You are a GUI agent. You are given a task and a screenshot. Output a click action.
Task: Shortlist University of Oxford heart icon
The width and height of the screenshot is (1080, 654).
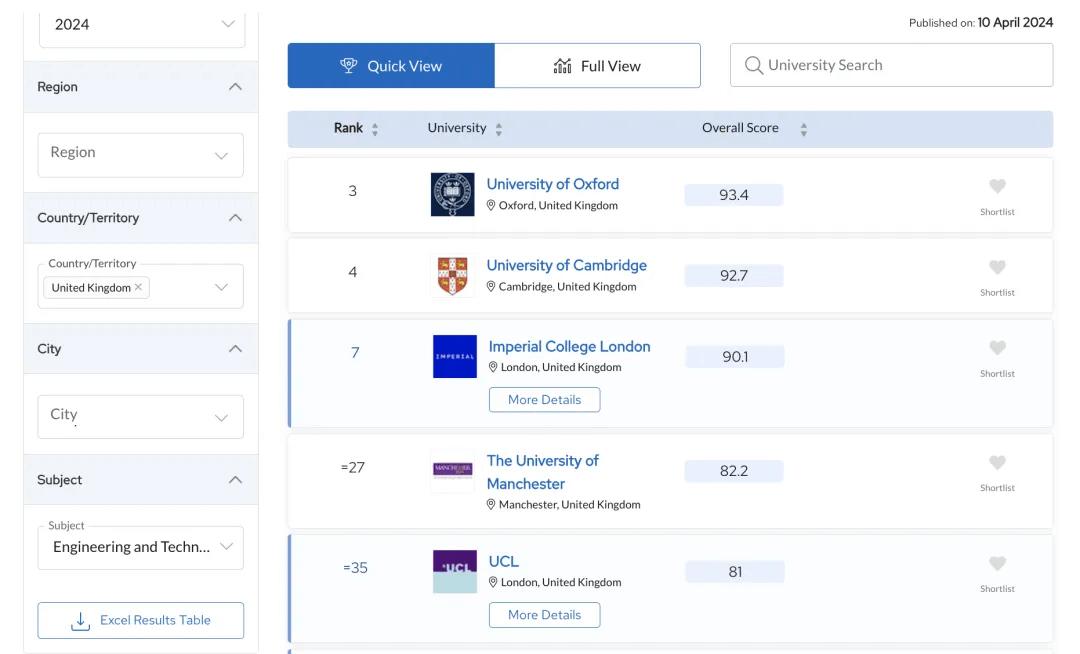(997, 186)
